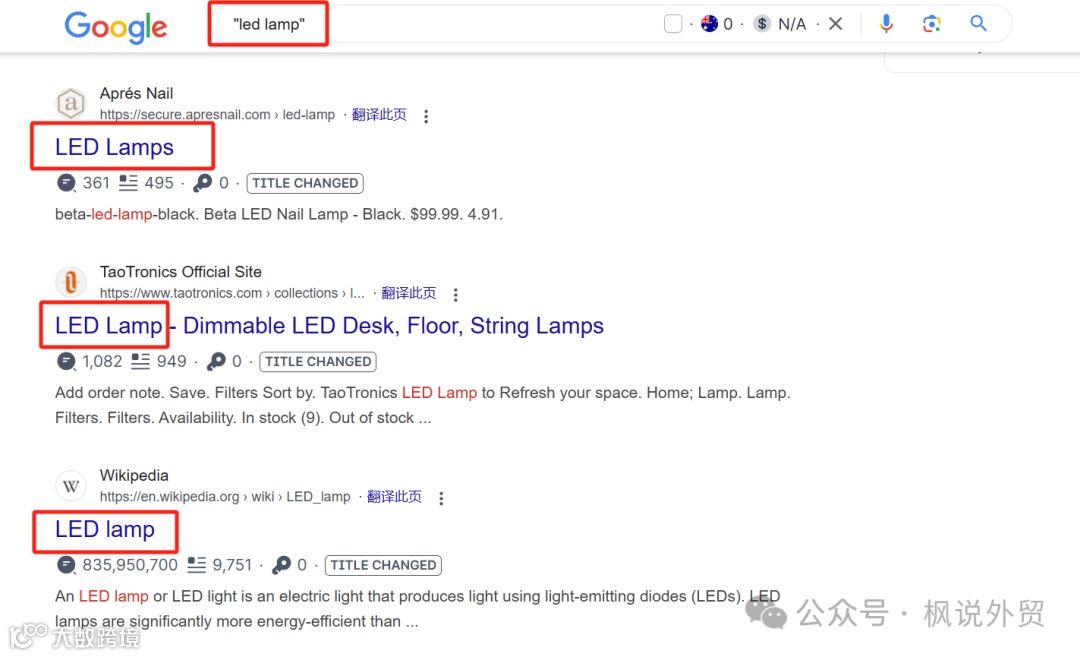Click the key icon in Aprés Nail result
This screenshot has height=657, width=1080.
coord(202,182)
